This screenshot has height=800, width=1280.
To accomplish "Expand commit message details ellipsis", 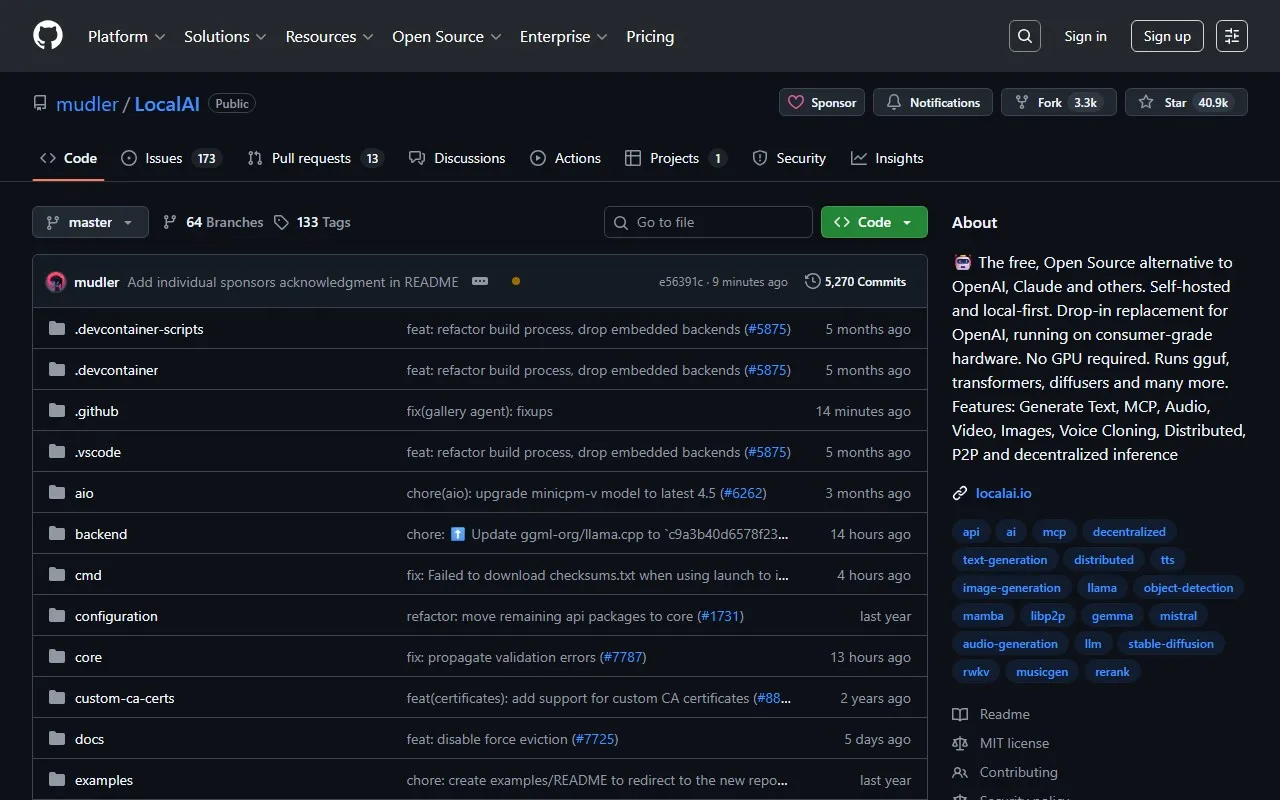I will click(480, 282).
